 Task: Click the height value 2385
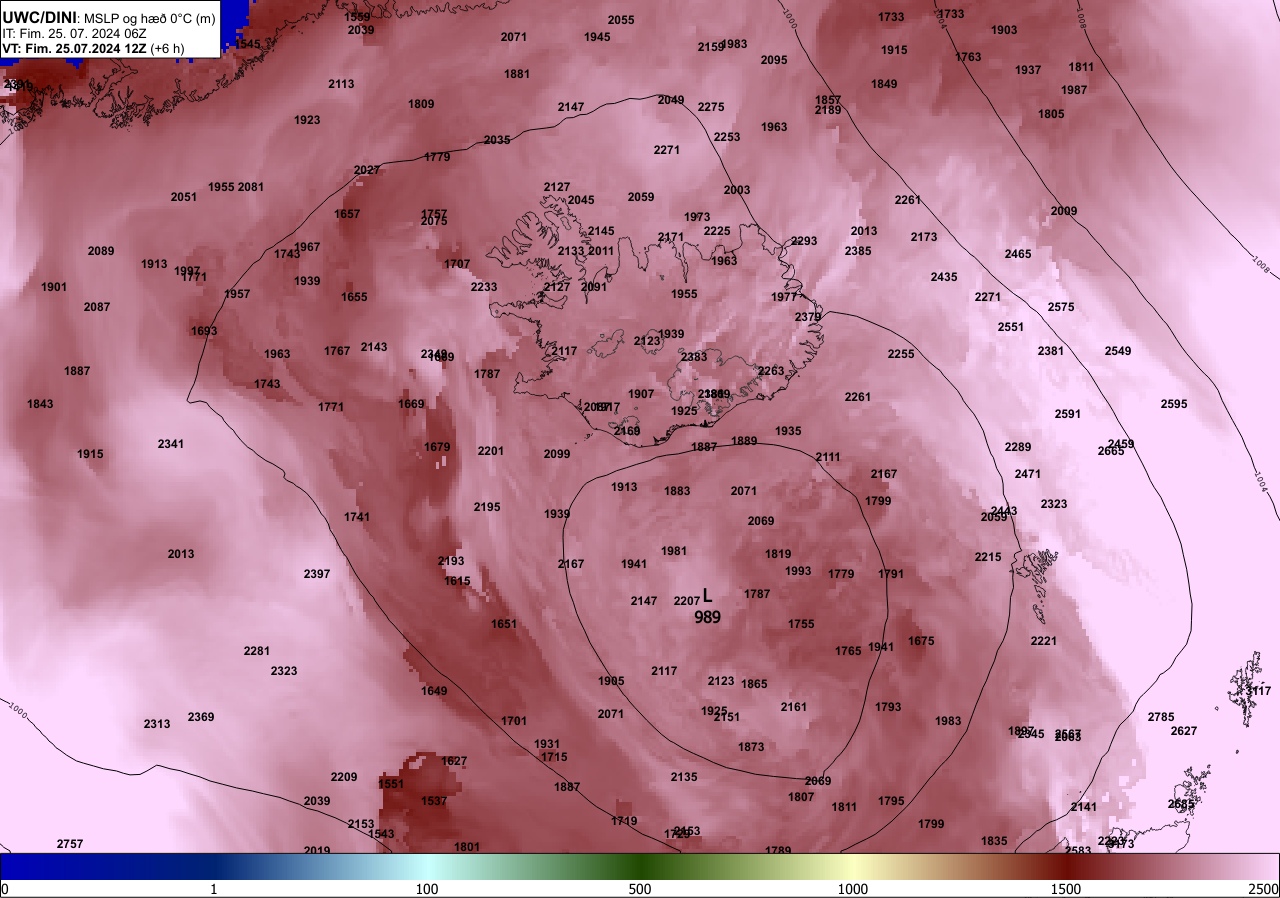pos(858,251)
